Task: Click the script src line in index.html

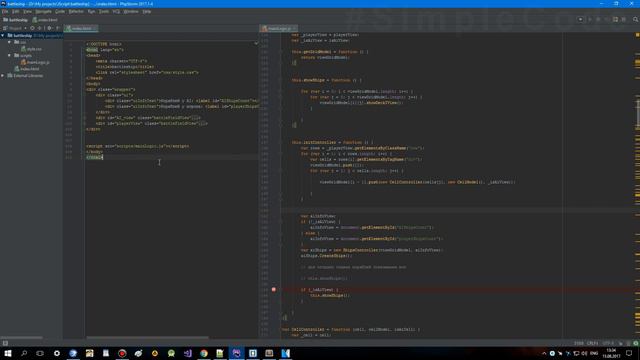Action: coord(137,146)
